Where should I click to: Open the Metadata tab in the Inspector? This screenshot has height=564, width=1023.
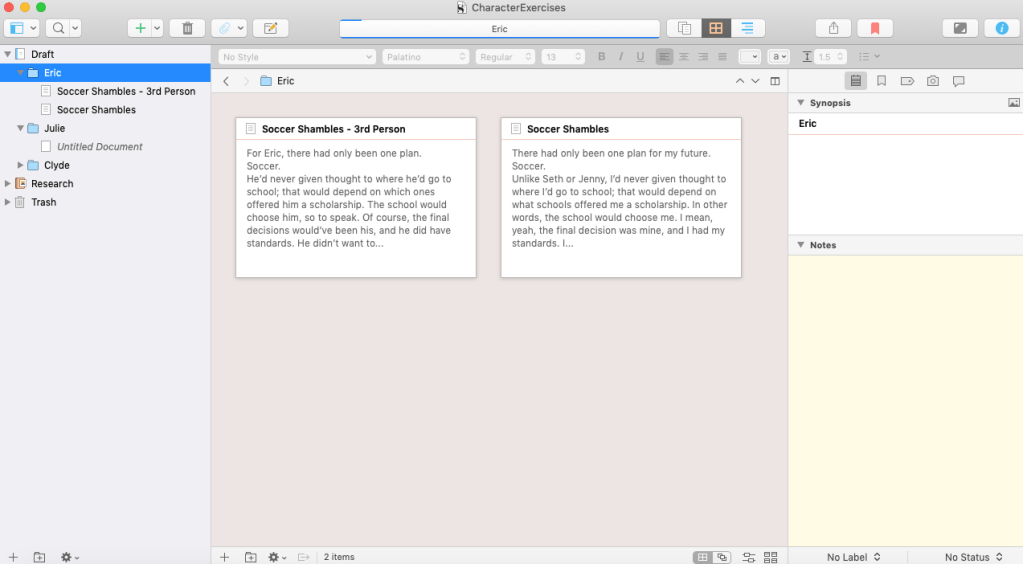[x=906, y=81]
